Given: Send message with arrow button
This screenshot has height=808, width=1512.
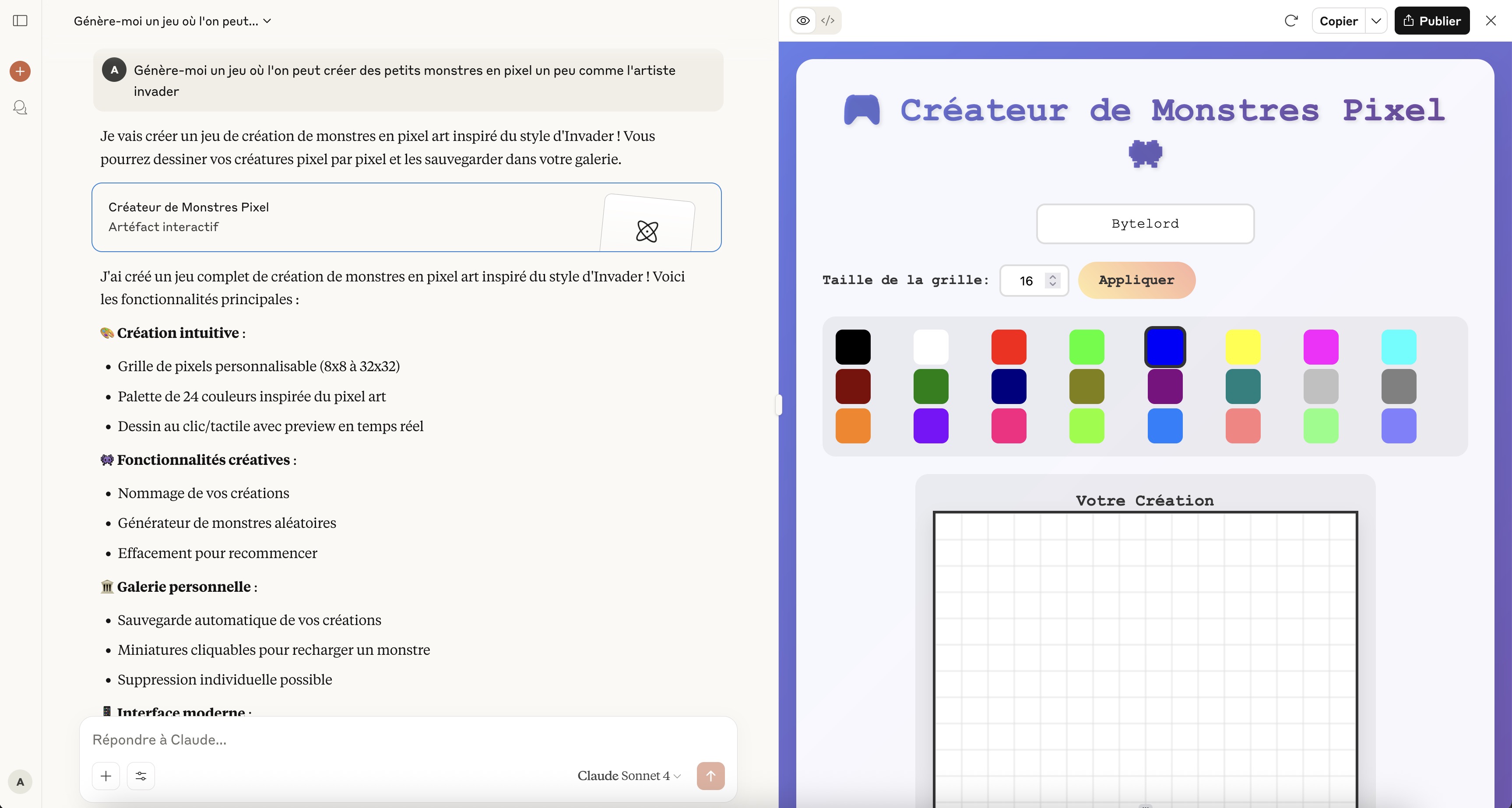Looking at the screenshot, I should 710,776.
